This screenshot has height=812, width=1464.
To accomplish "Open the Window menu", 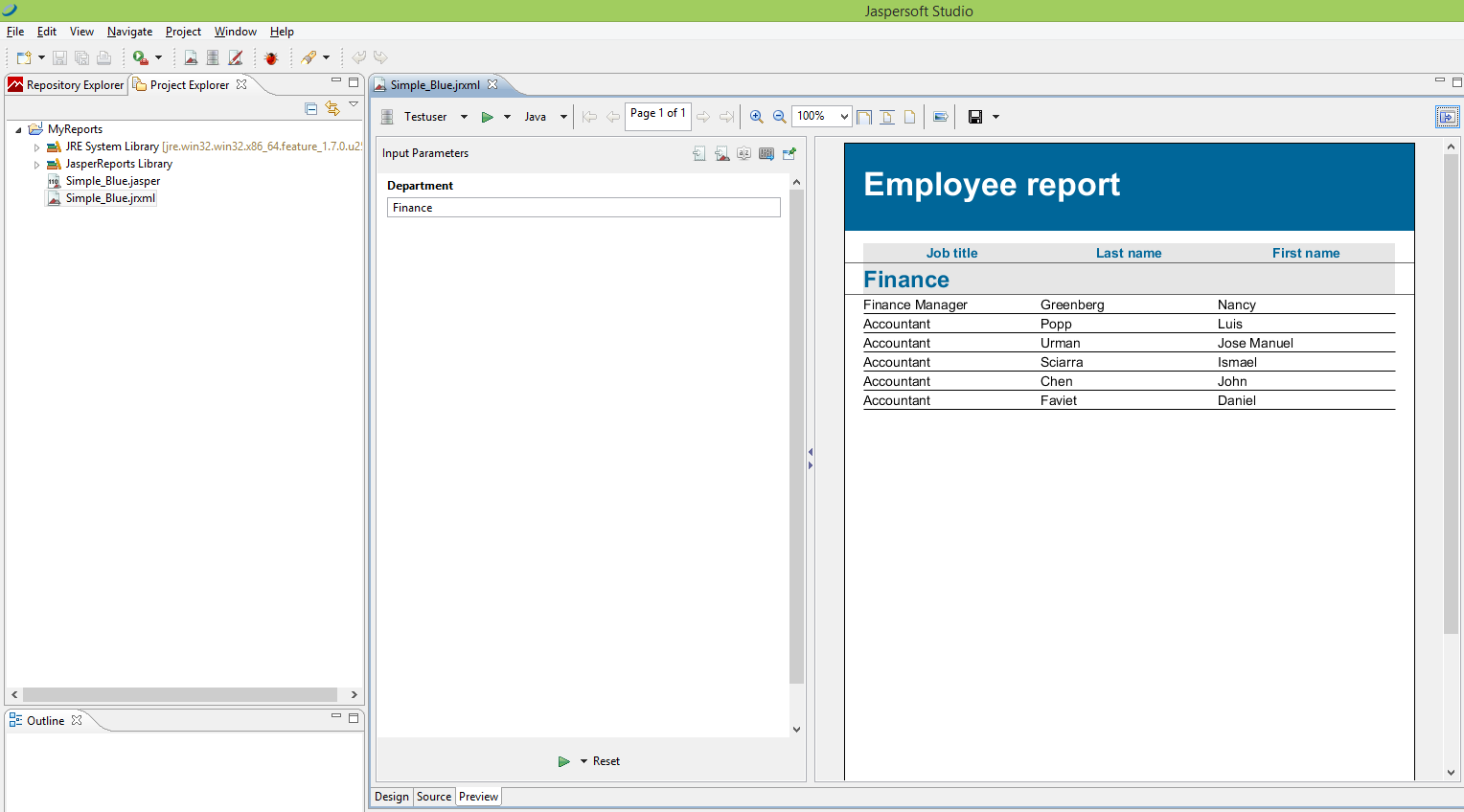I will (x=235, y=32).
